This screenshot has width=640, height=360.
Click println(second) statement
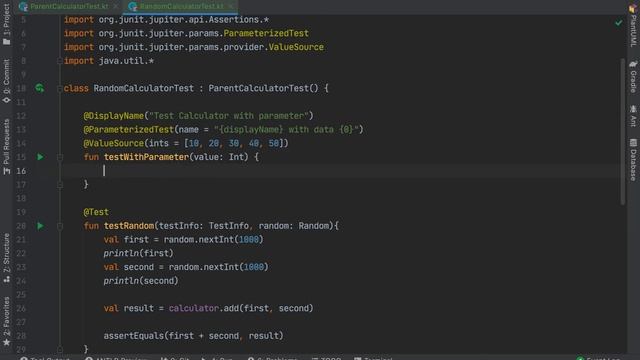pos(141,281)
